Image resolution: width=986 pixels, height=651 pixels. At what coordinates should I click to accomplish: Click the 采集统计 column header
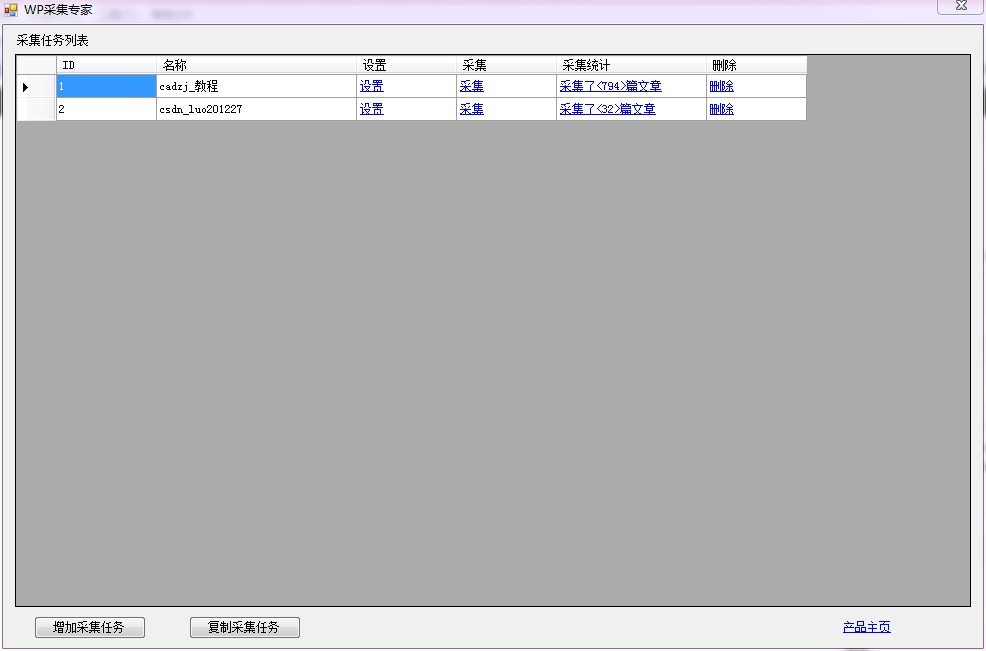pyautogui.click(x=630, y=65)
